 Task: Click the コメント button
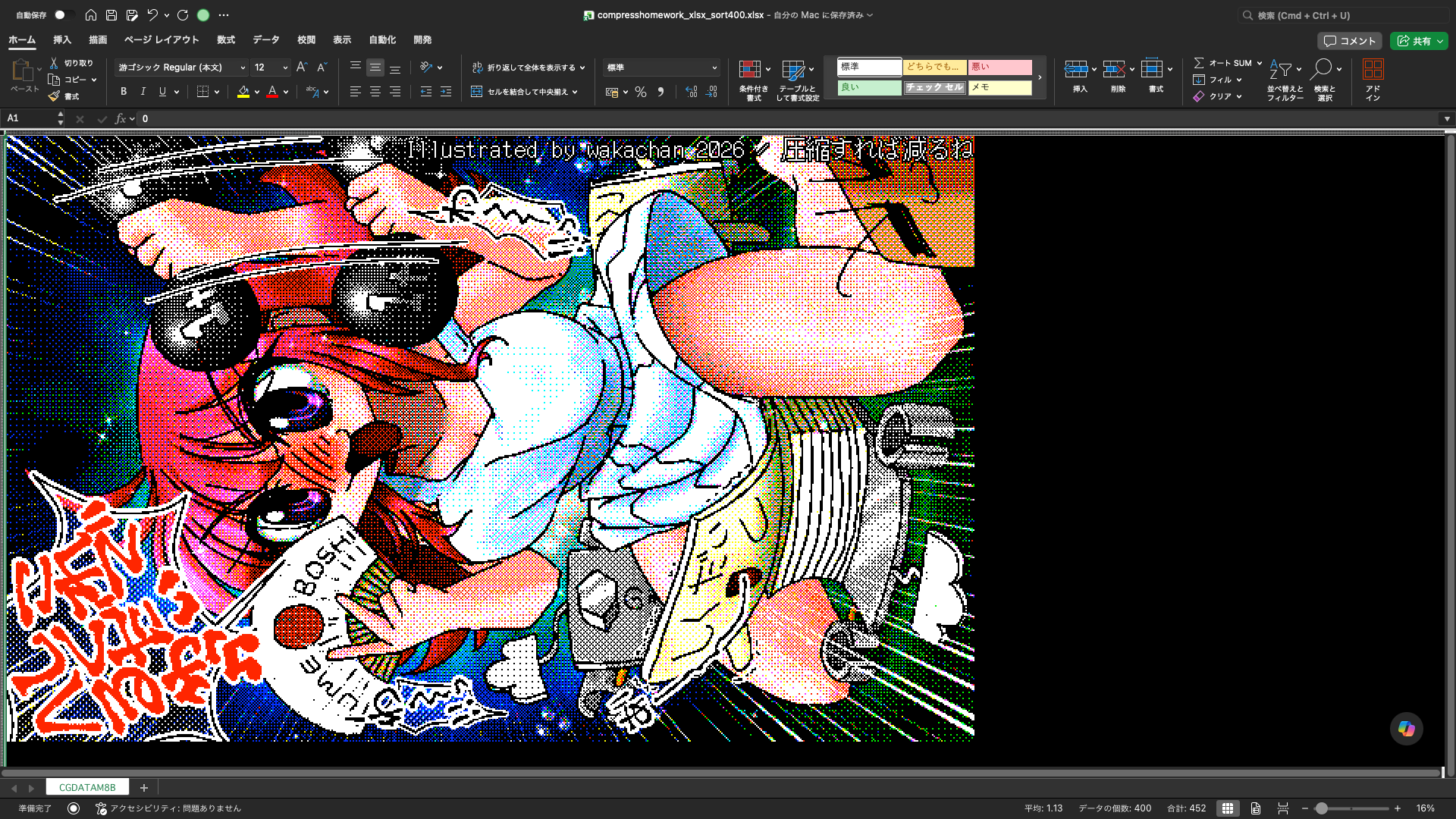1349,41
